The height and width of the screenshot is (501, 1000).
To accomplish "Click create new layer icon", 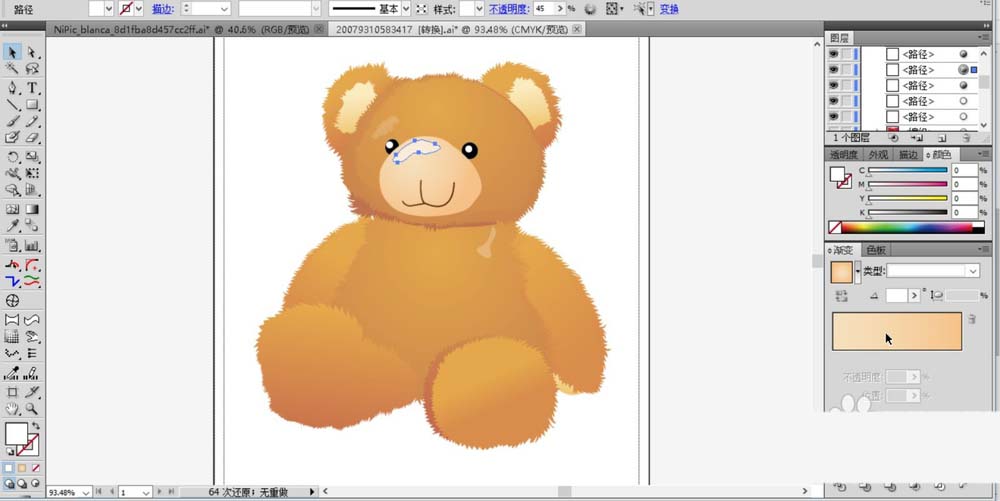I will click(942, 138).
